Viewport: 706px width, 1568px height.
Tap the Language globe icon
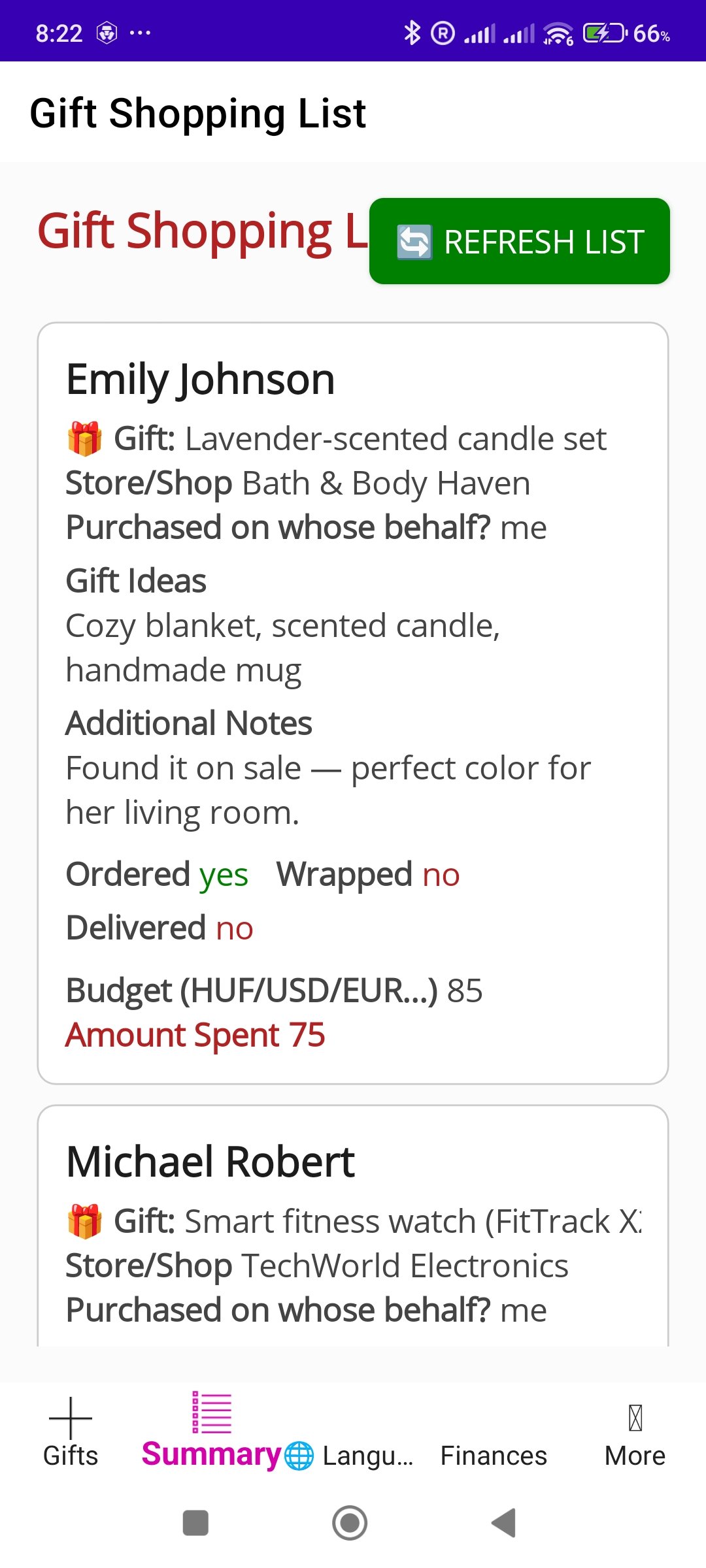[299, 1456]
